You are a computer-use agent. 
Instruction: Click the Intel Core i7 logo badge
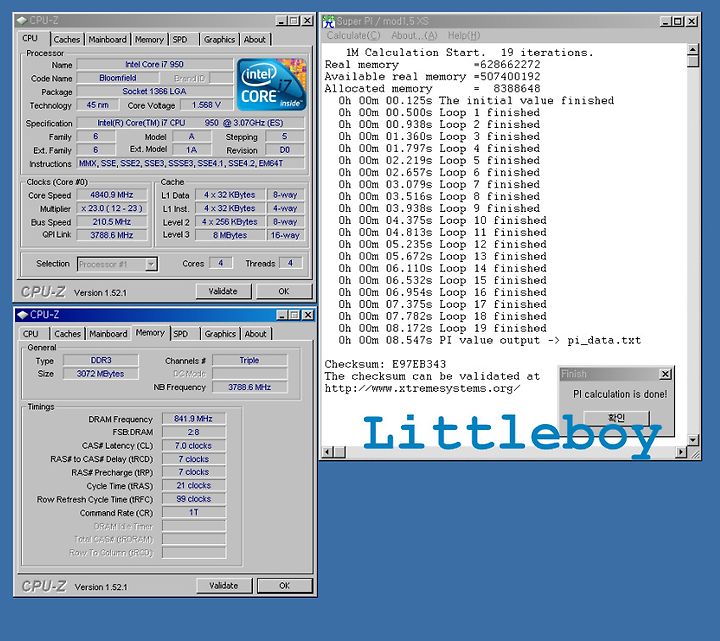tap(271, 84)
